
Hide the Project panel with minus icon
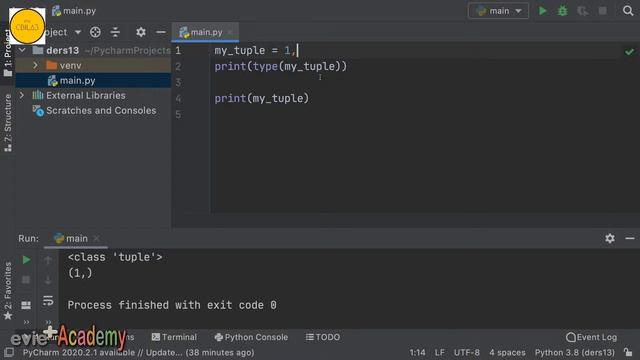tap(161, 32)
